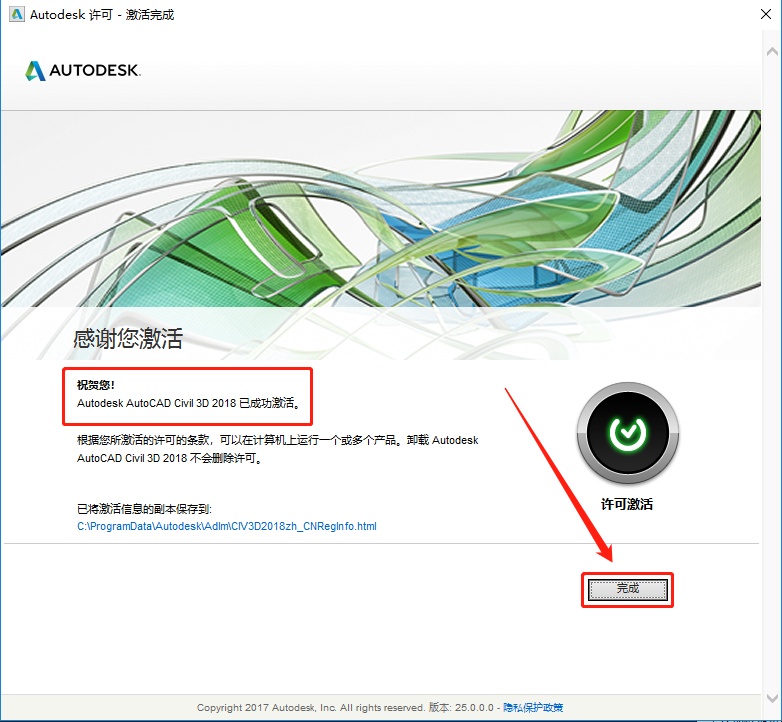Select the 祝贺您! text
Screen dimensions: 782x722
click(x=96, y=384)
